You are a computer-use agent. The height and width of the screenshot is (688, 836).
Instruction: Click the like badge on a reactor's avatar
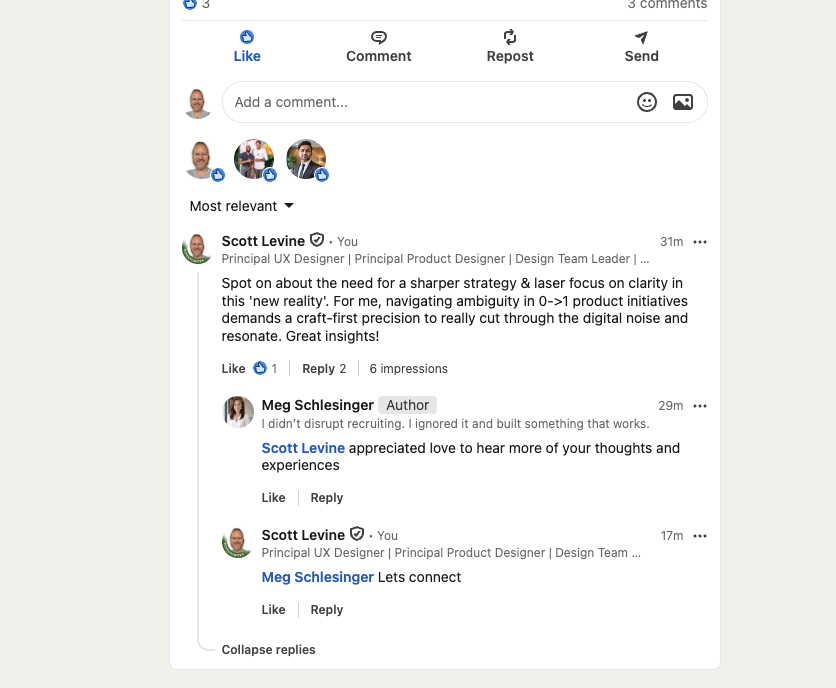click(220, 174)
